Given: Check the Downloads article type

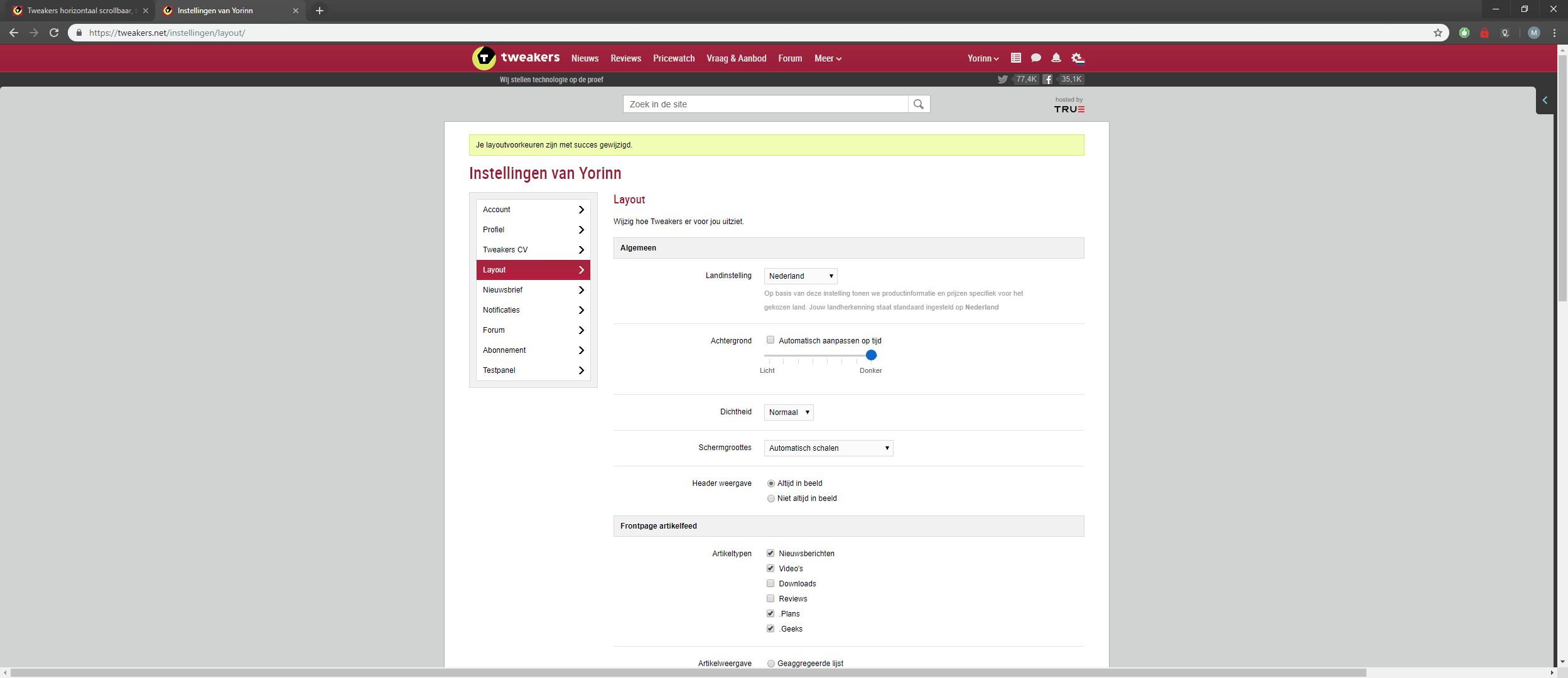Looking at the screenshot, I should (x=770, y=583).
